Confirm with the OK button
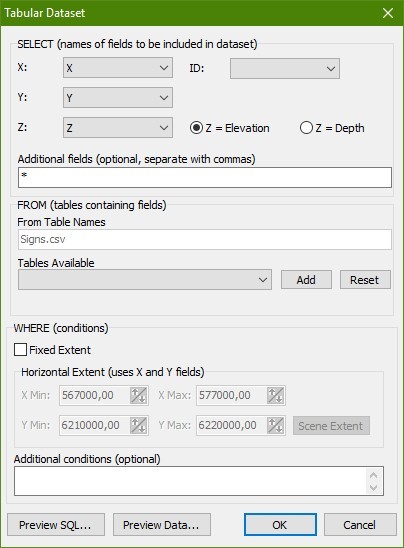 [x=280, y=525]
